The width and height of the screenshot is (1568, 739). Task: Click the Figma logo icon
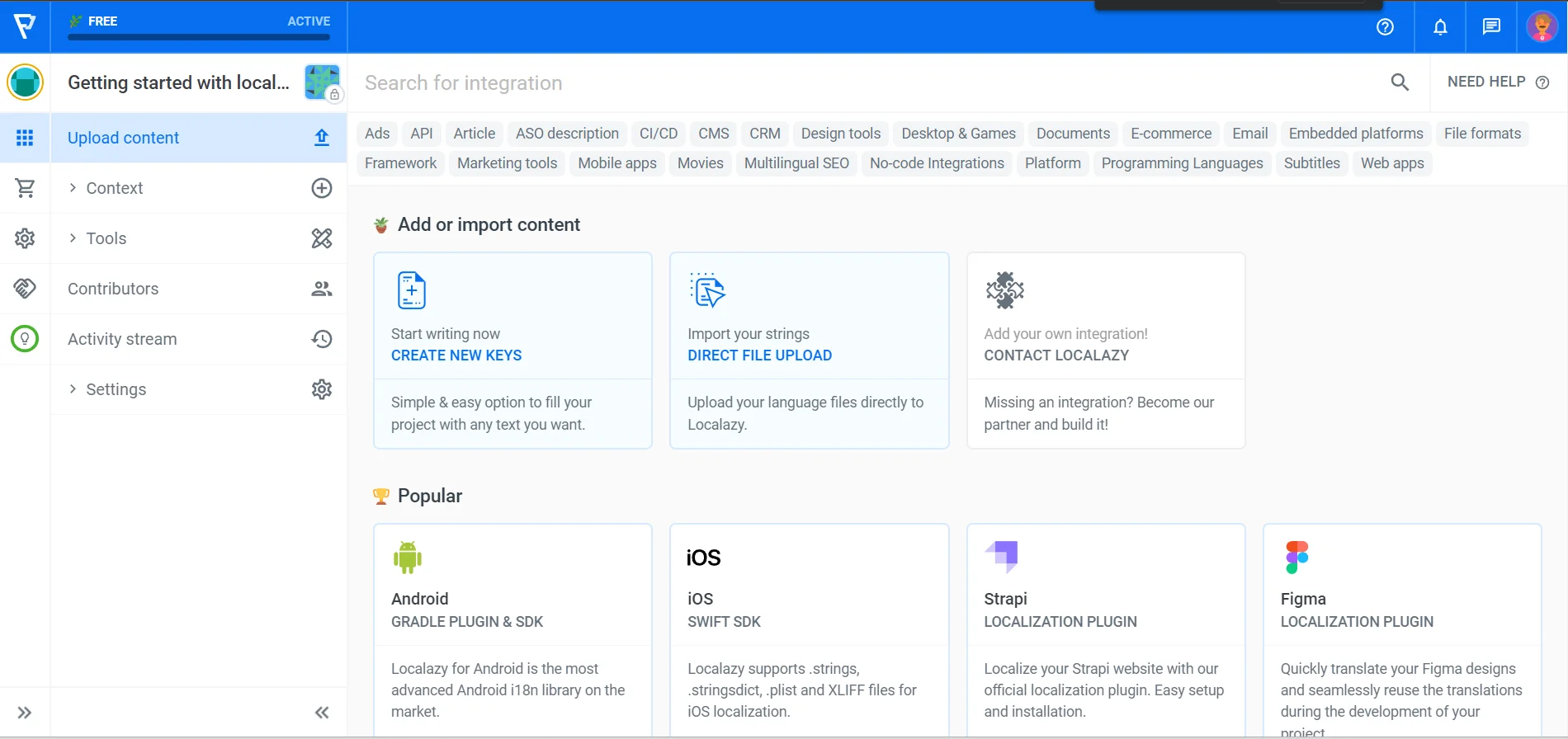point(1296,558)
